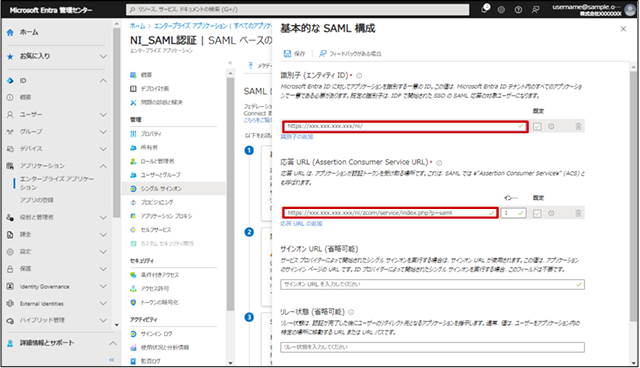
Task: Close the 基本的な SAML 構成 panel
Action: pyautogui.click(x=623, y=29)
